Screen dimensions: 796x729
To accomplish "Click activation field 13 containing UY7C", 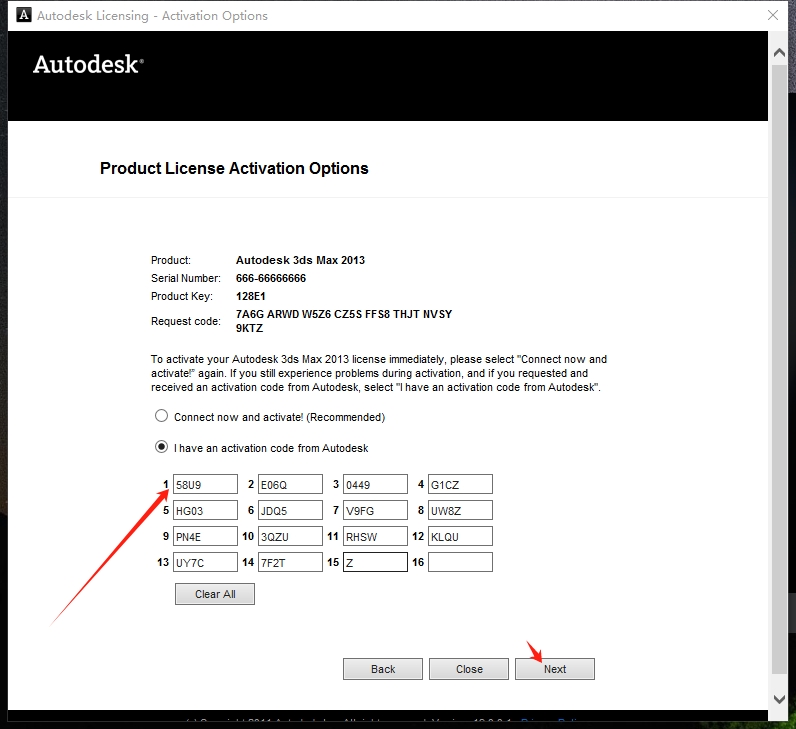I will point(205,563).
